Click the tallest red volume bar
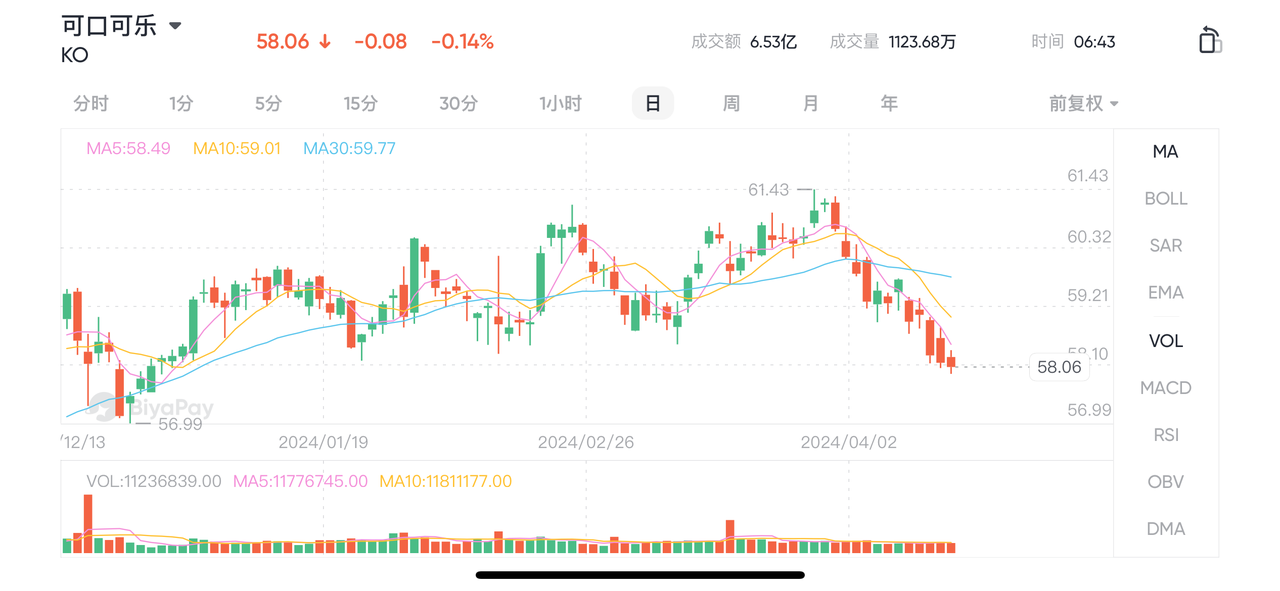 [88, 524]
